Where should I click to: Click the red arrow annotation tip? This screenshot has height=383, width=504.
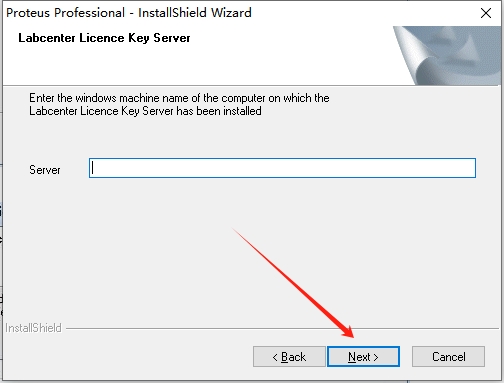[350, 334]
